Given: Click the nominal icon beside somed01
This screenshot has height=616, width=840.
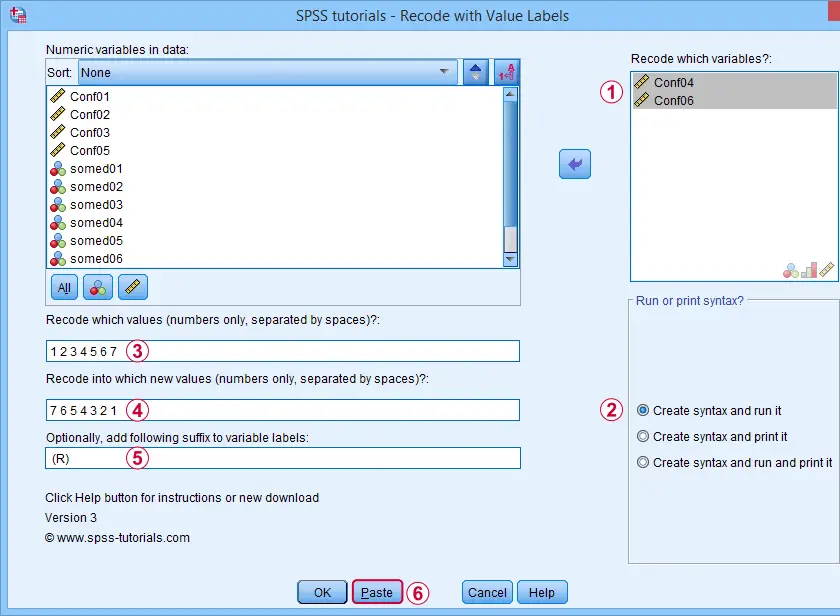Looking at the screenshot, I should [58, 169].
